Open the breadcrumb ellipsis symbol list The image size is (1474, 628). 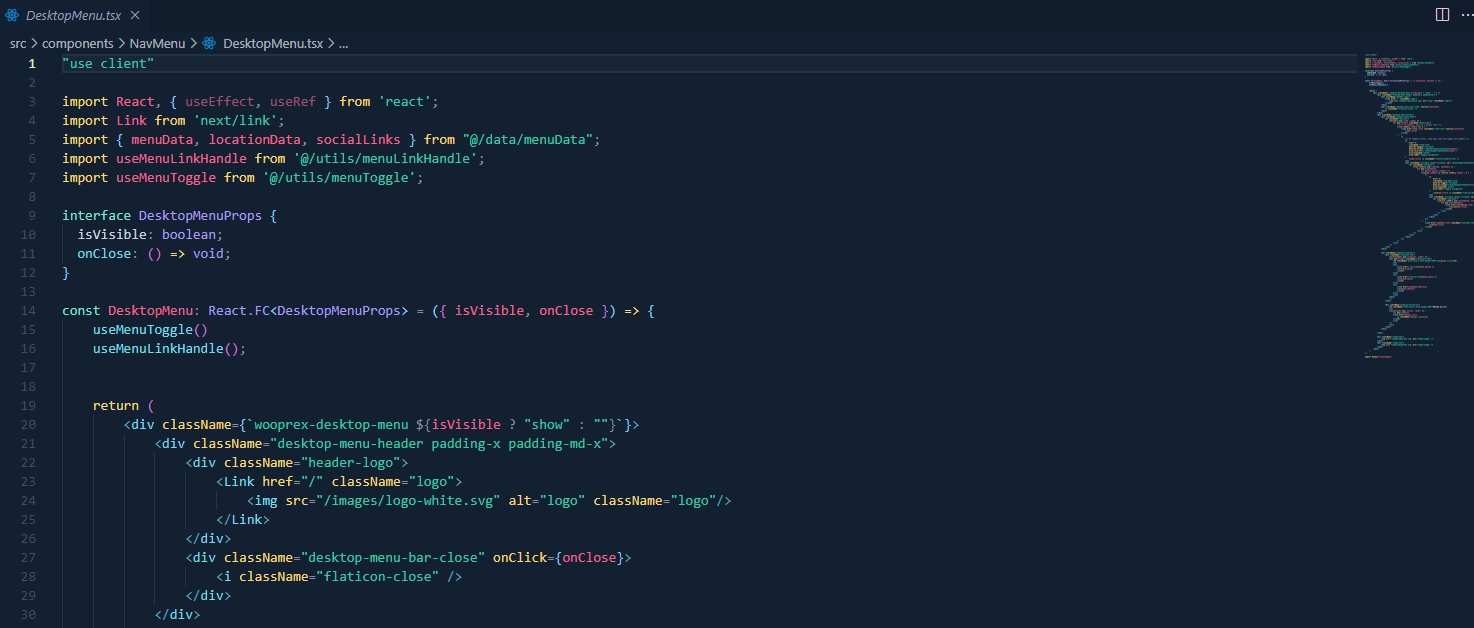pyautogui.click(x=344, y=44)
